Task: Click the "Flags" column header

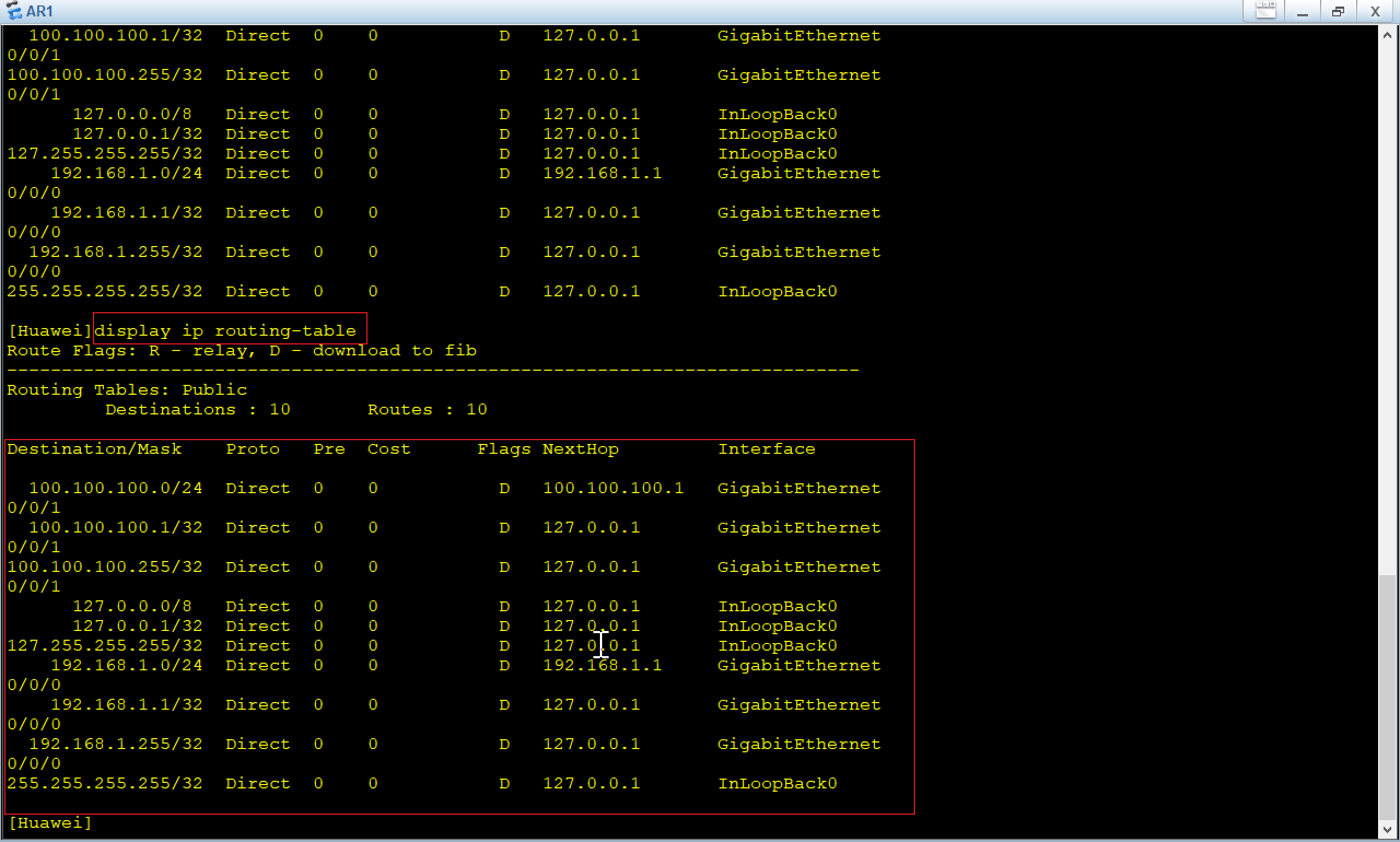Action: [504, 448]
